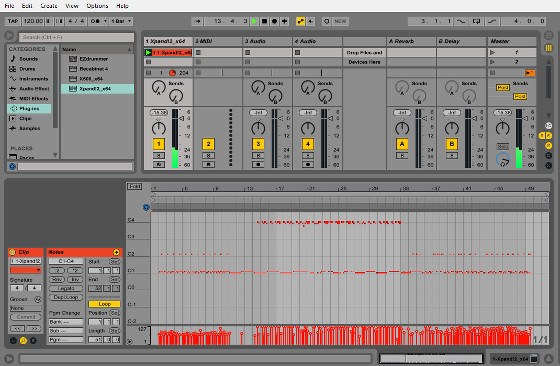The height and width of the screenshot is (366, 560).
Task: Toggle the browser show/hide triangle button
Action: click(9, 36)
